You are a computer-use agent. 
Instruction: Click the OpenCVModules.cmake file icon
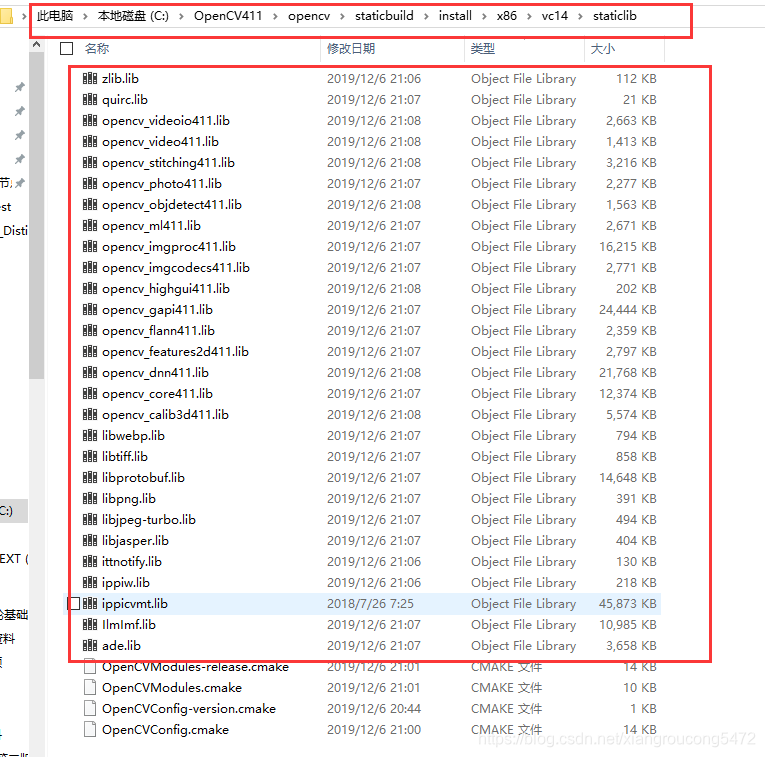click(x=90, y=687)
